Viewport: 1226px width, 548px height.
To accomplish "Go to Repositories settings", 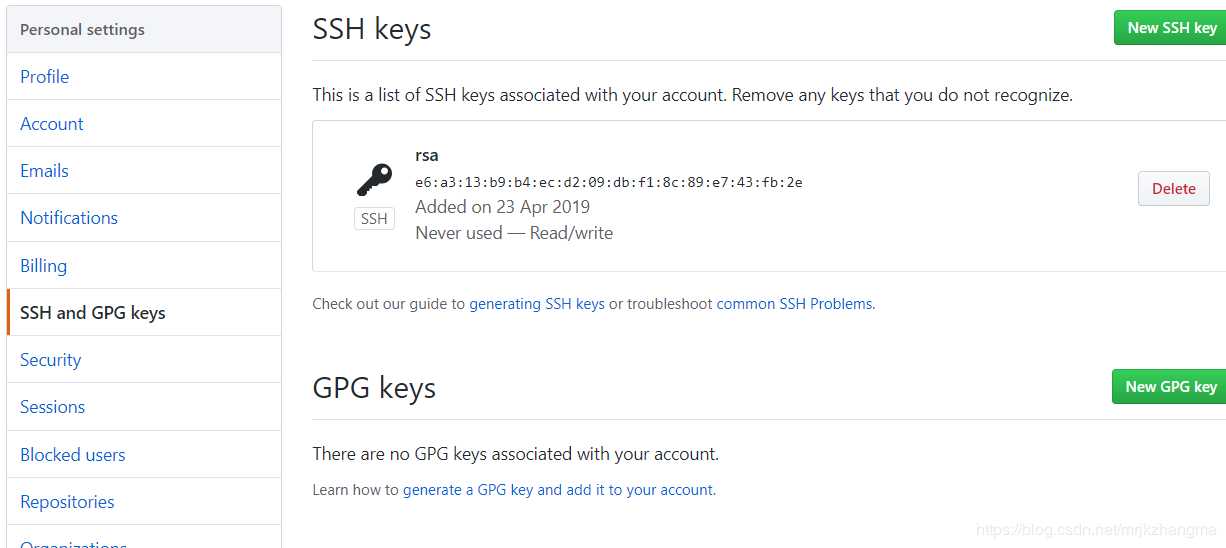I will pyautogui.click(x=144, y=501).
